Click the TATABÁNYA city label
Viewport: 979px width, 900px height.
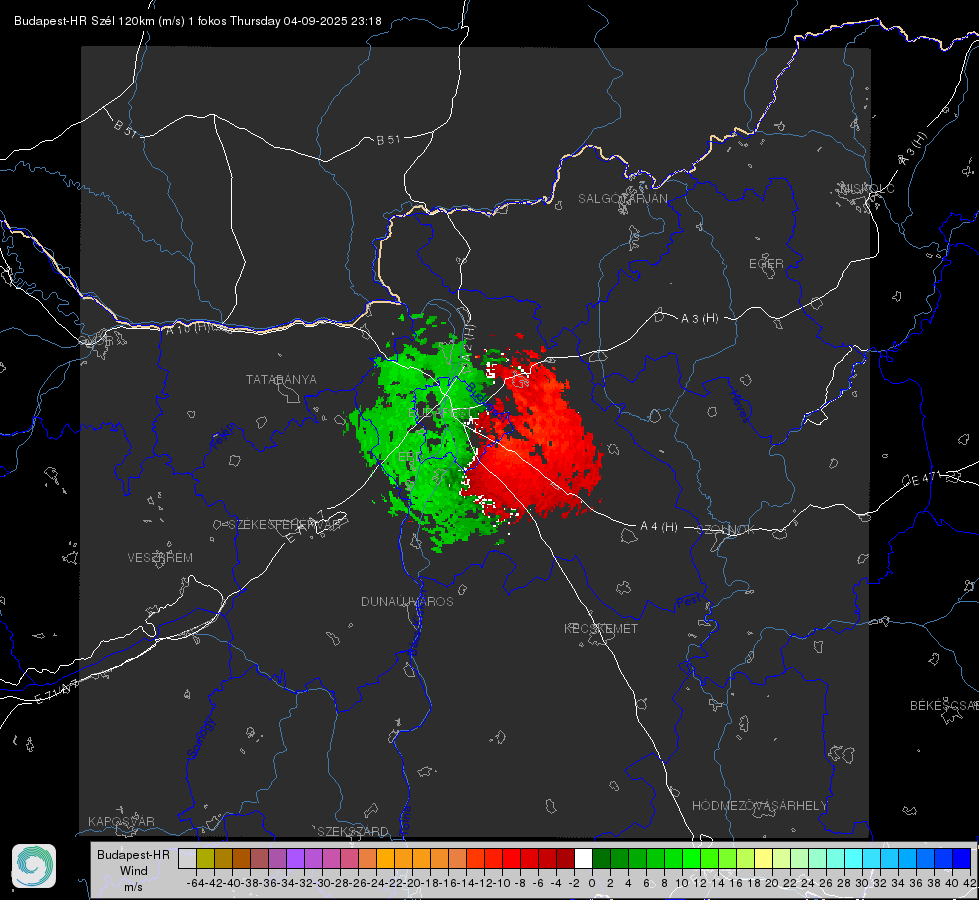pyautogui.click(x=281, y=379)
